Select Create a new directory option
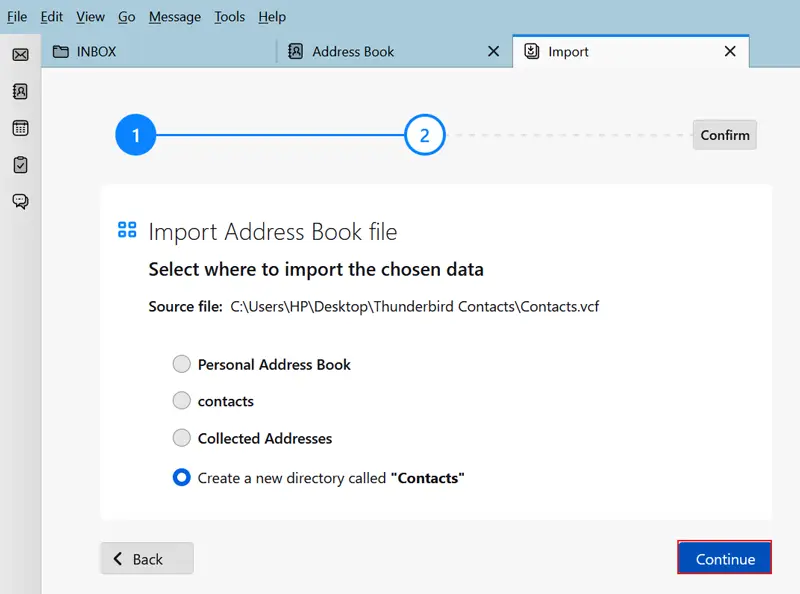Screen dimensions: 800x594 click(x=181, y=478)
